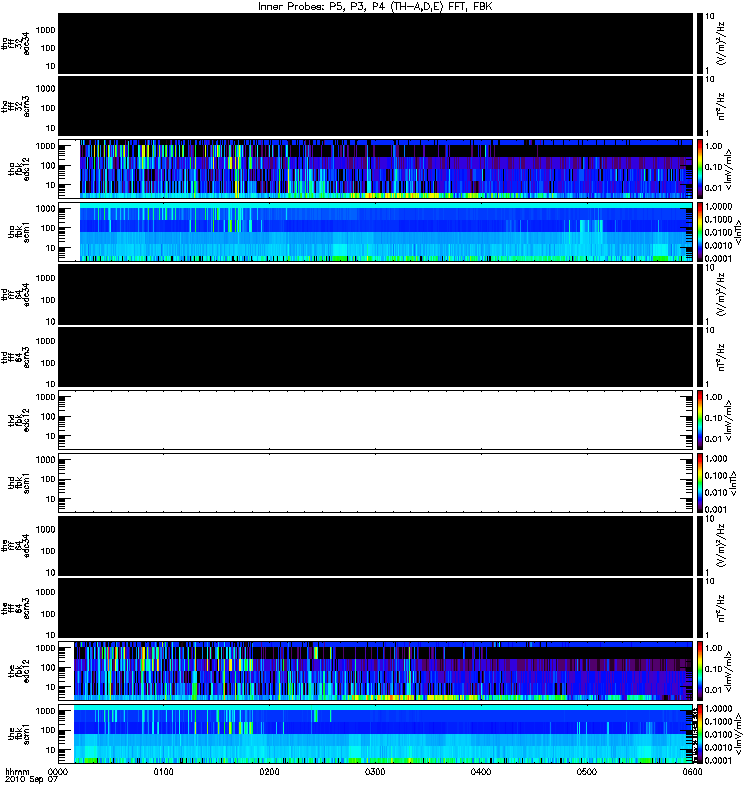Click the 0600 time axis label

[x=692, y=771]
